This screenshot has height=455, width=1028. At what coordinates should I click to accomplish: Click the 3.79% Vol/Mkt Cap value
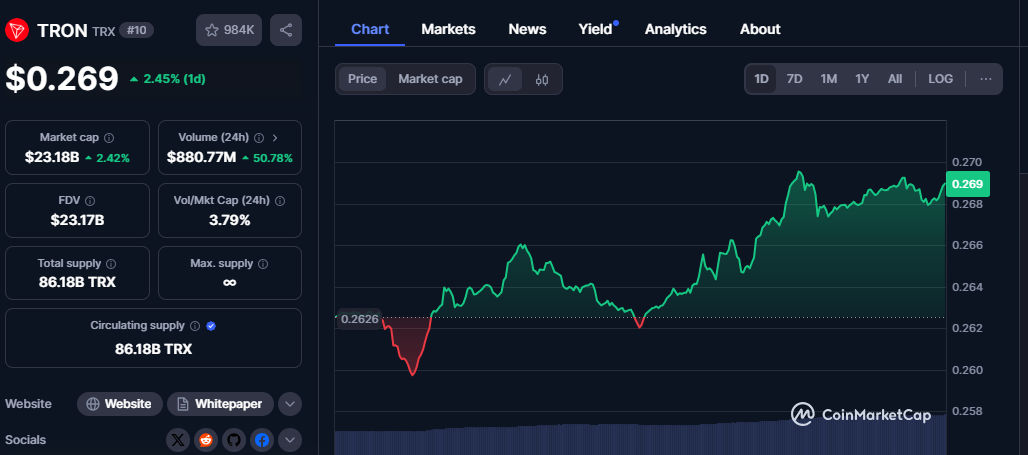coord(229,220)
